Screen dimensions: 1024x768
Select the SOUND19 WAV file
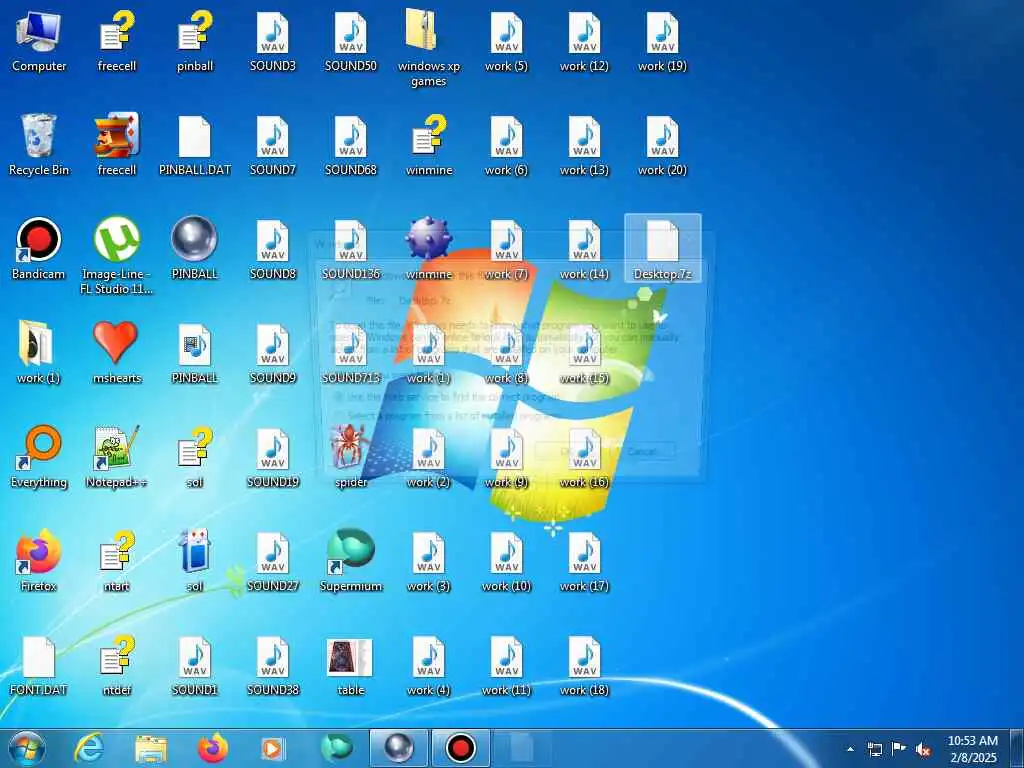pyautogui.click(x=273, y=456)
